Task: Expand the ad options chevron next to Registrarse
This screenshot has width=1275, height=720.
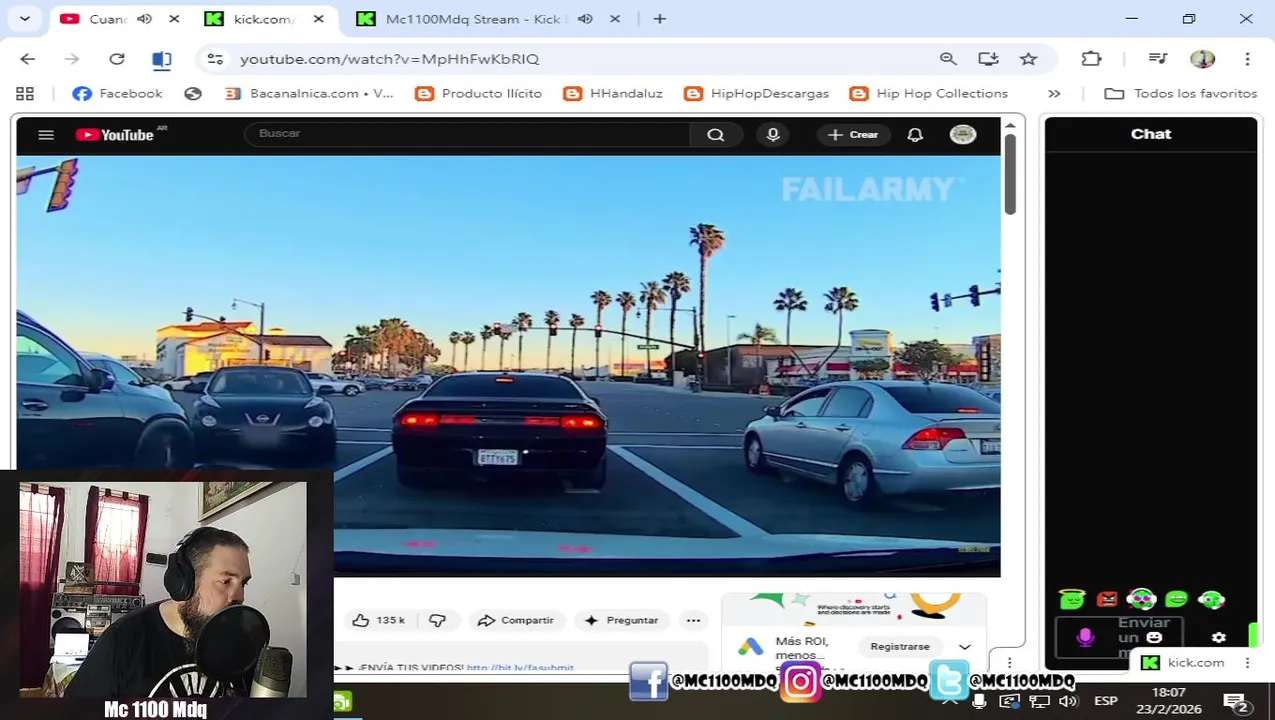Action: coord(965,647)
